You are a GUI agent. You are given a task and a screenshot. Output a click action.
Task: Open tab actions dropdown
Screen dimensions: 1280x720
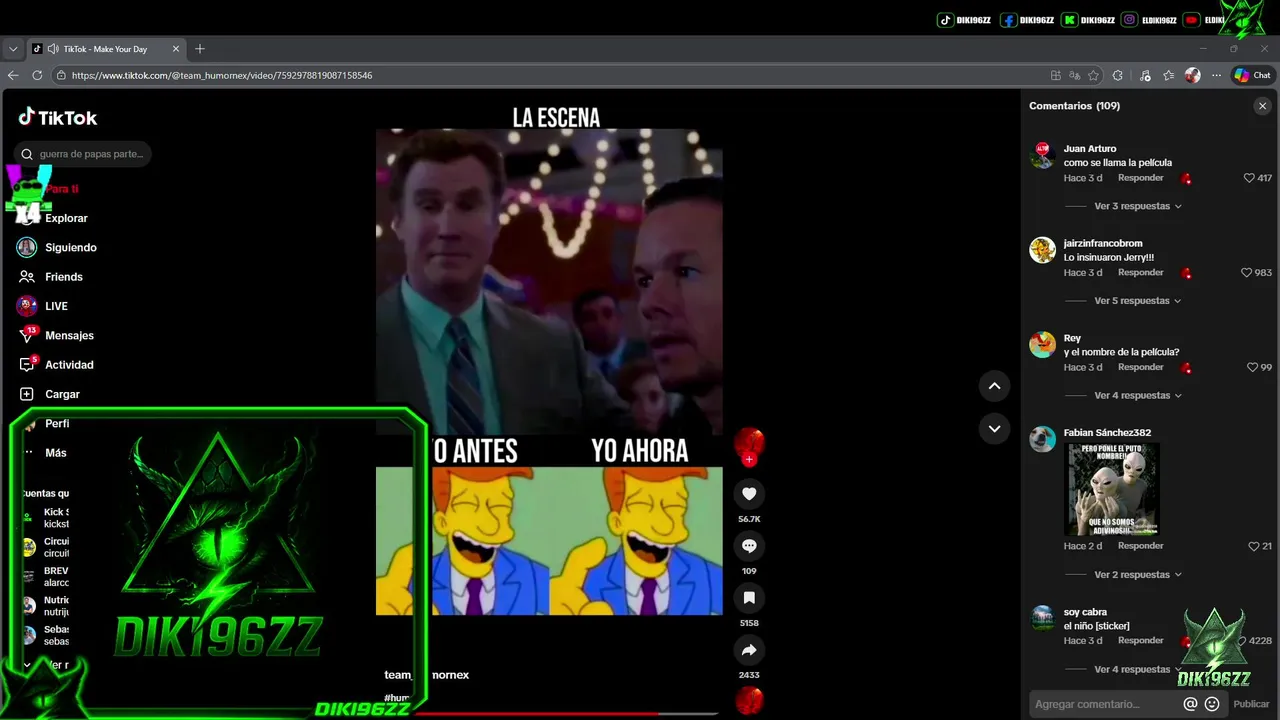click(x=13, y=49)
